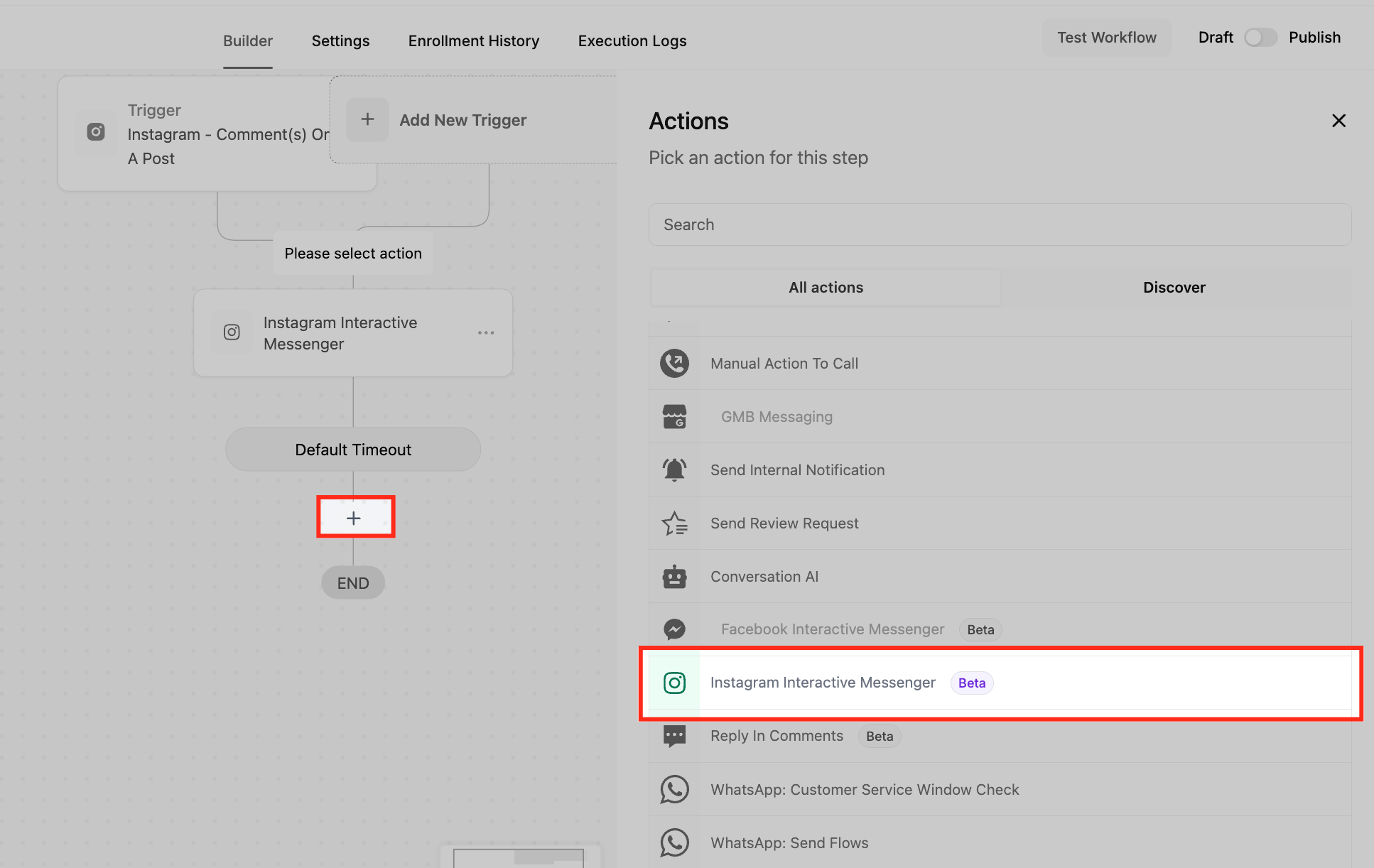Image resolution: width=1374 pixels, height=868 pixels.
Task: Click WhatsApp Customer Service Window Check icon
Action: (x=674, y=789)
